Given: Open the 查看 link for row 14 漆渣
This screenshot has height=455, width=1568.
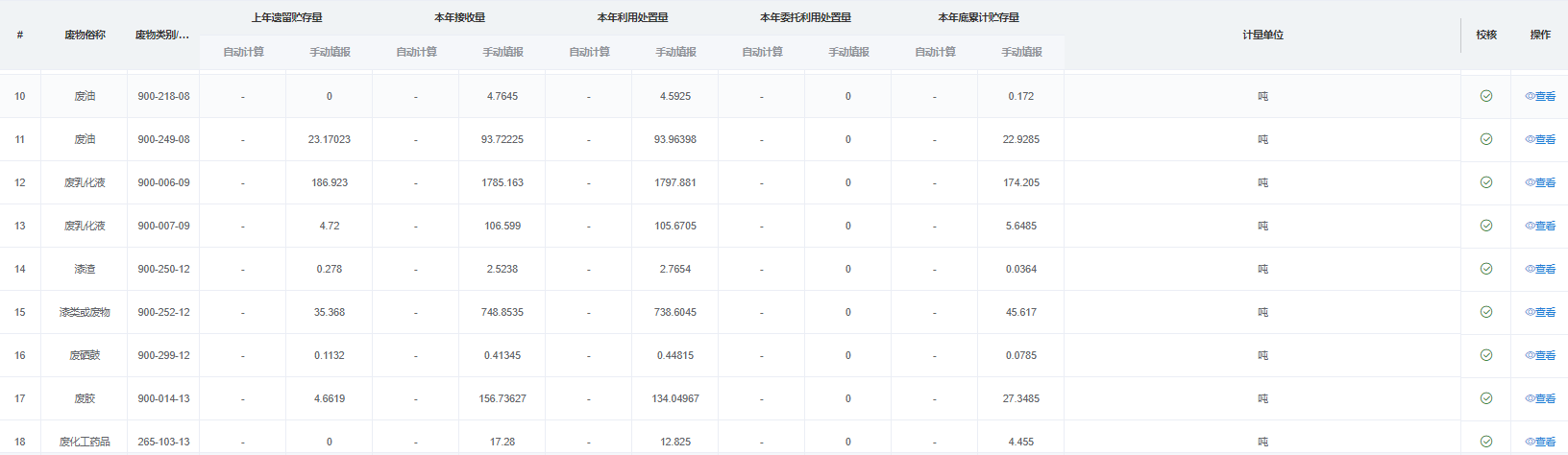Looking at the screenshot, I should (1540, 269).
